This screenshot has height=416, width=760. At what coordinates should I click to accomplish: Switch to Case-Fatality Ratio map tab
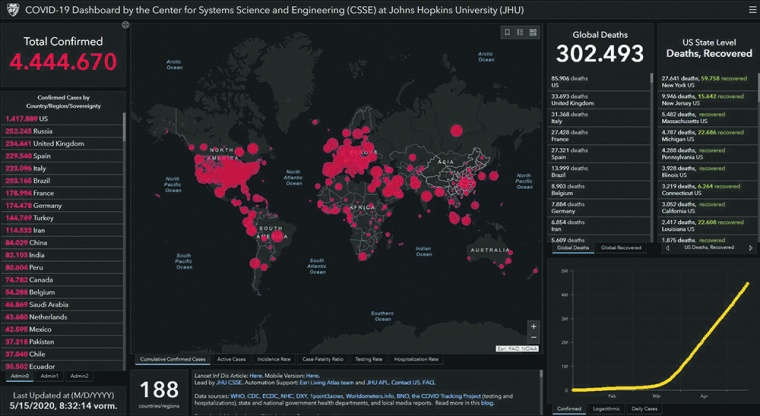pos(322,359)
